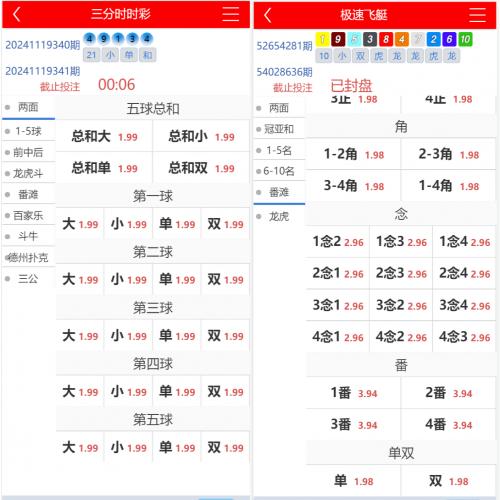The height and width of the screenshot is (500, 500).
Task: Open hamburger menu on 极速飞艇 header
Action: point(477,15)
